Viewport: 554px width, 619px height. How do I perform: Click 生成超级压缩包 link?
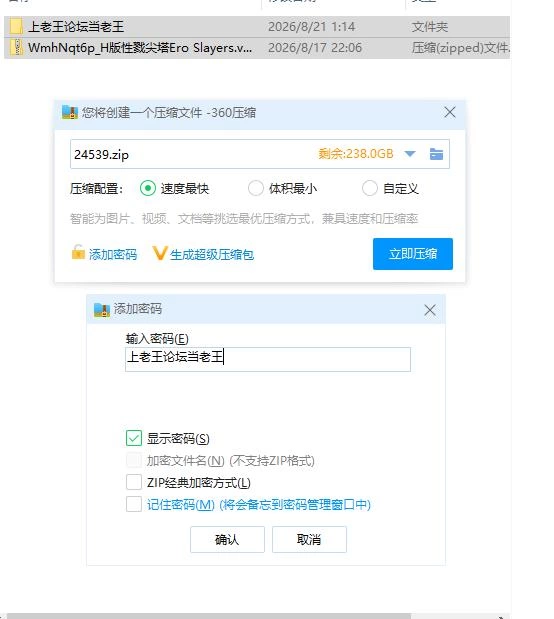(x=212, y=255)
